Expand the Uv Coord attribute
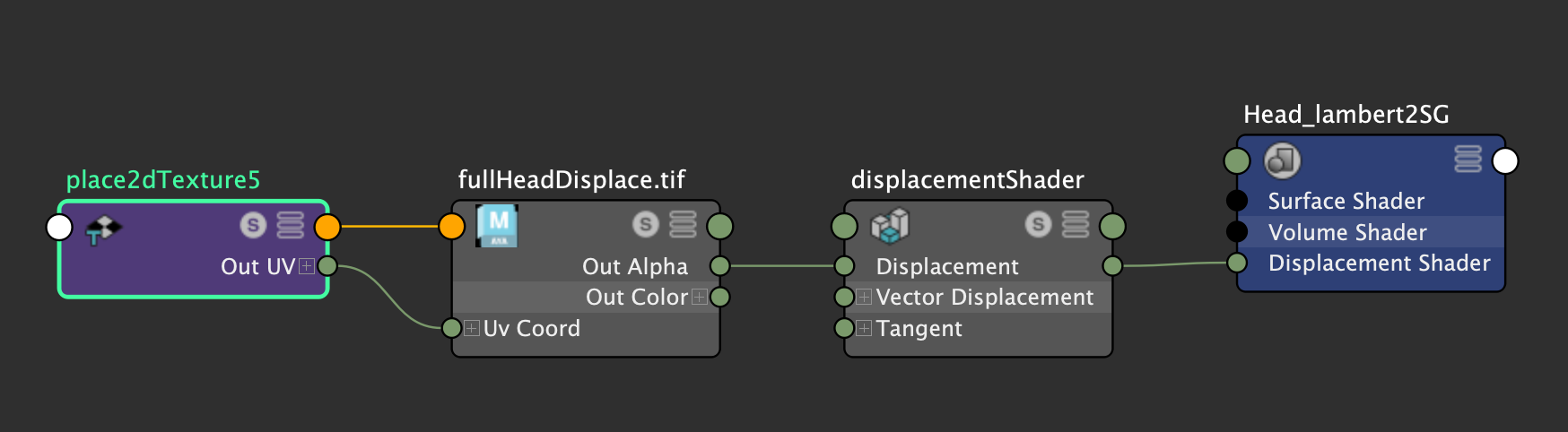Viewport: 1568px width, 432px height. (472, 328)
